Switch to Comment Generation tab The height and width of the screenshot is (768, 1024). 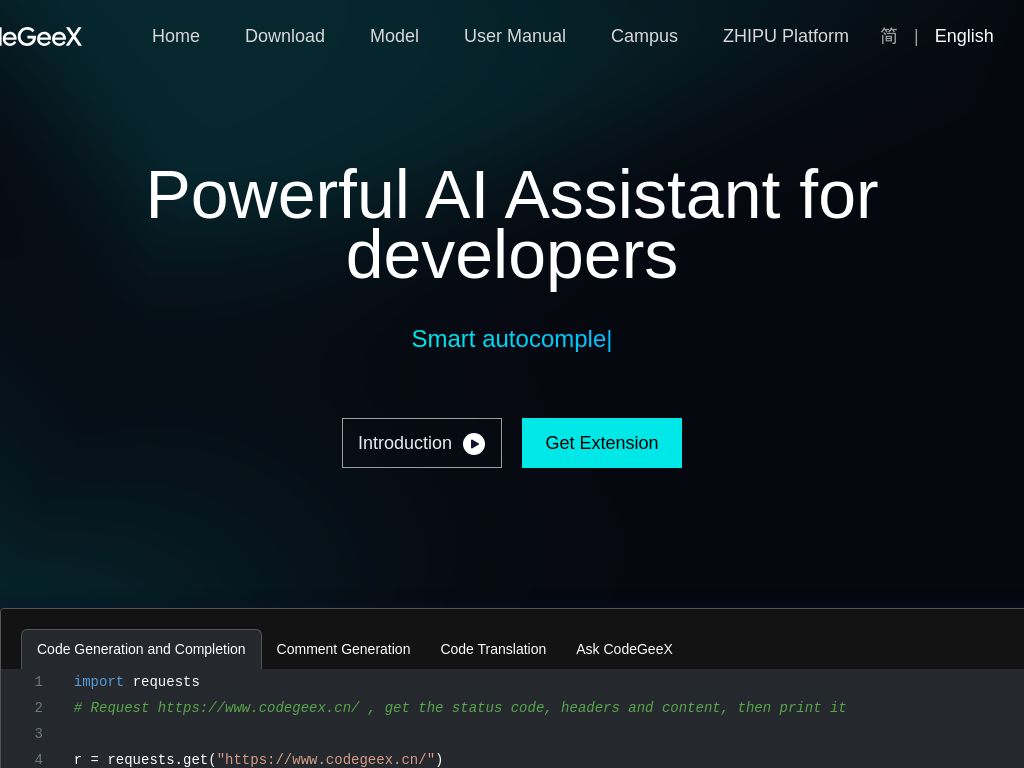(343, 649)
